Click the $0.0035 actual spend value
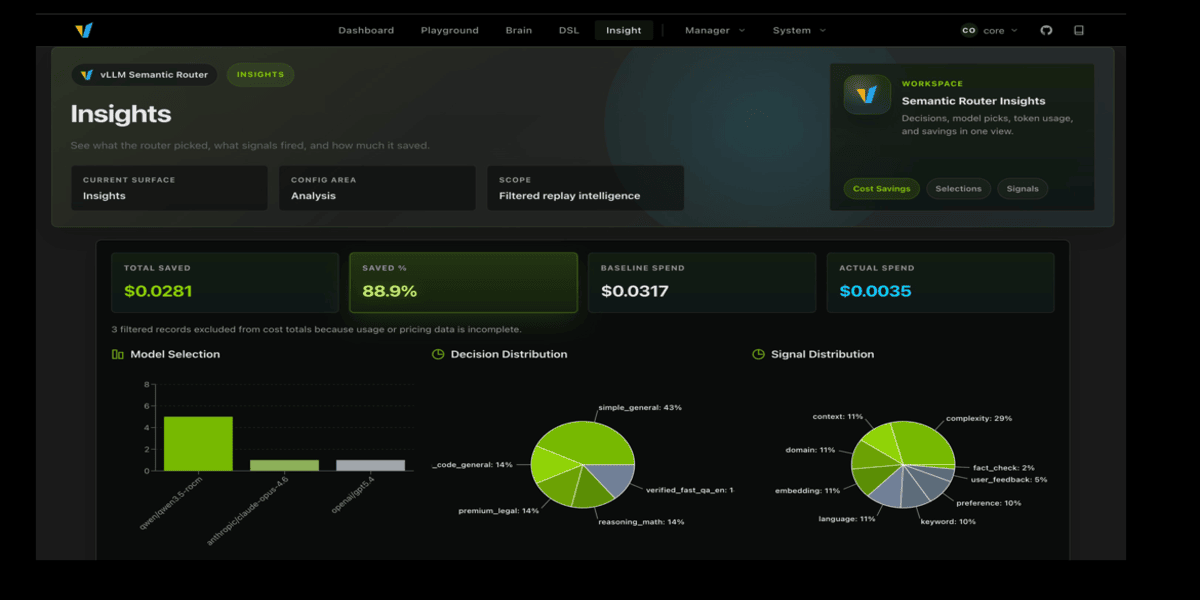 click(874, 291)
